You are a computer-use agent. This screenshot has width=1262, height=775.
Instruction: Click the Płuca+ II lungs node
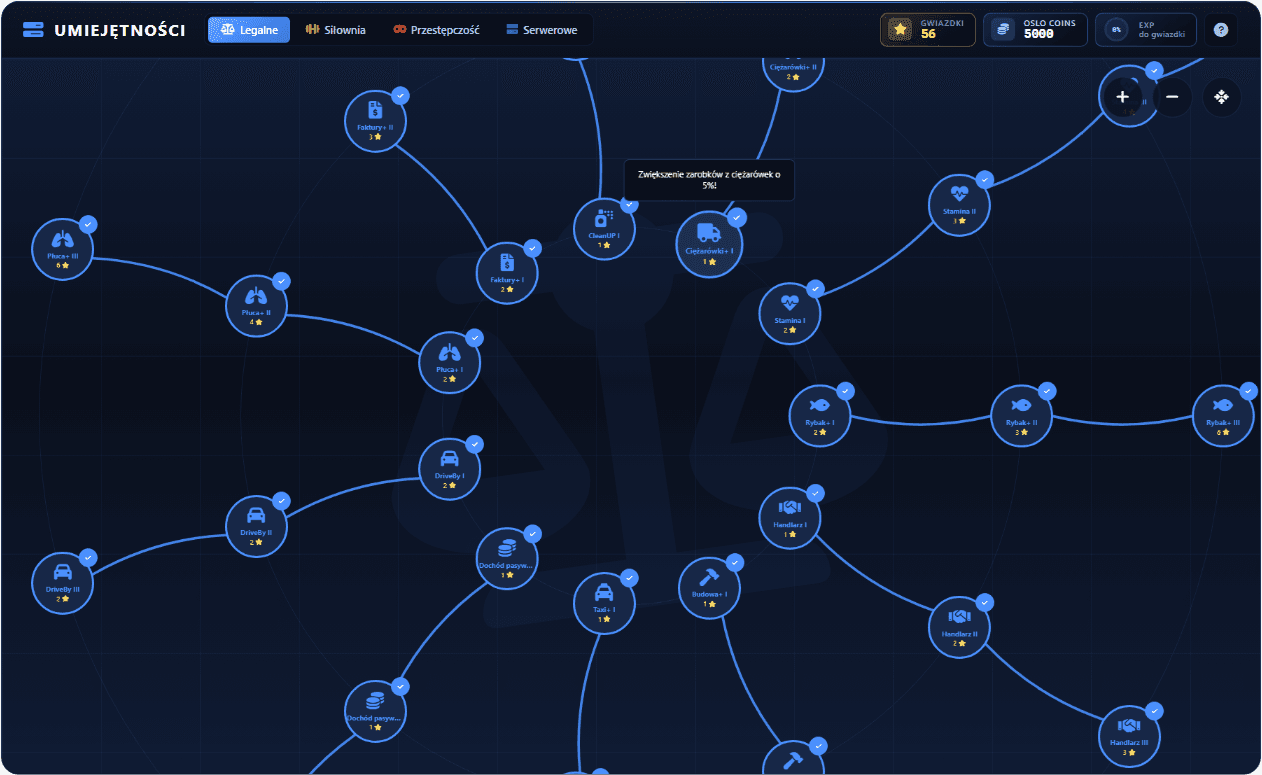pos(256,306)
